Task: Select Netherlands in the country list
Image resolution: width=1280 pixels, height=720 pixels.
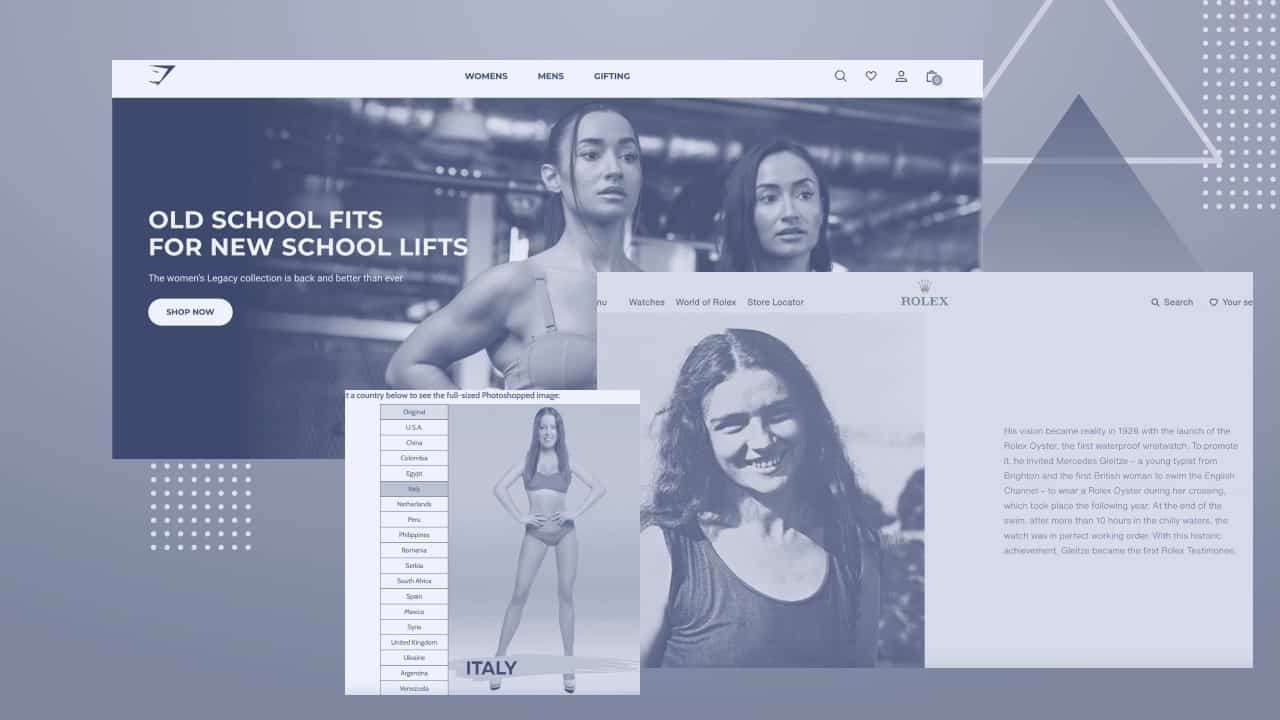Action: pyautogui.click(x=414, y=504)
